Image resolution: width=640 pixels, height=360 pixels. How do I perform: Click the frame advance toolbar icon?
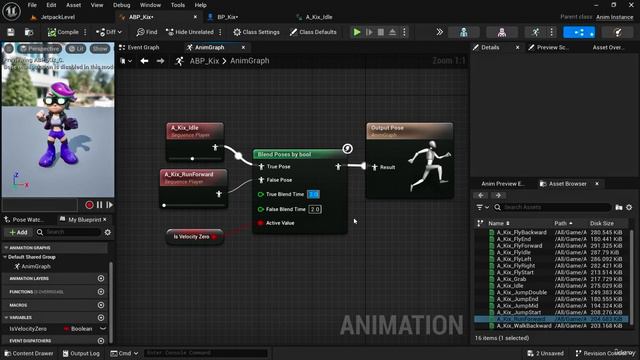pos(369,32)
